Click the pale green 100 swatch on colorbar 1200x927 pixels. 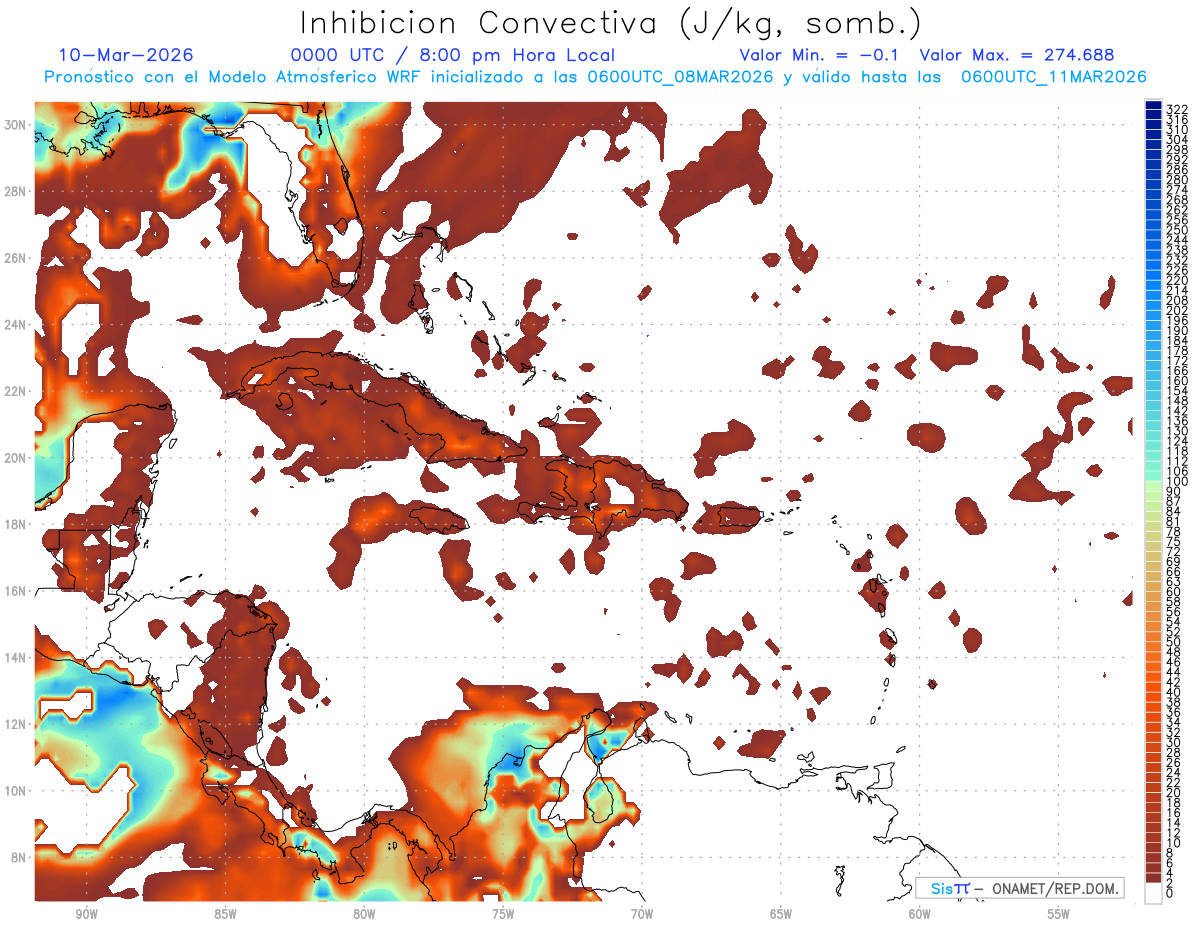[x=1153, y=484]
